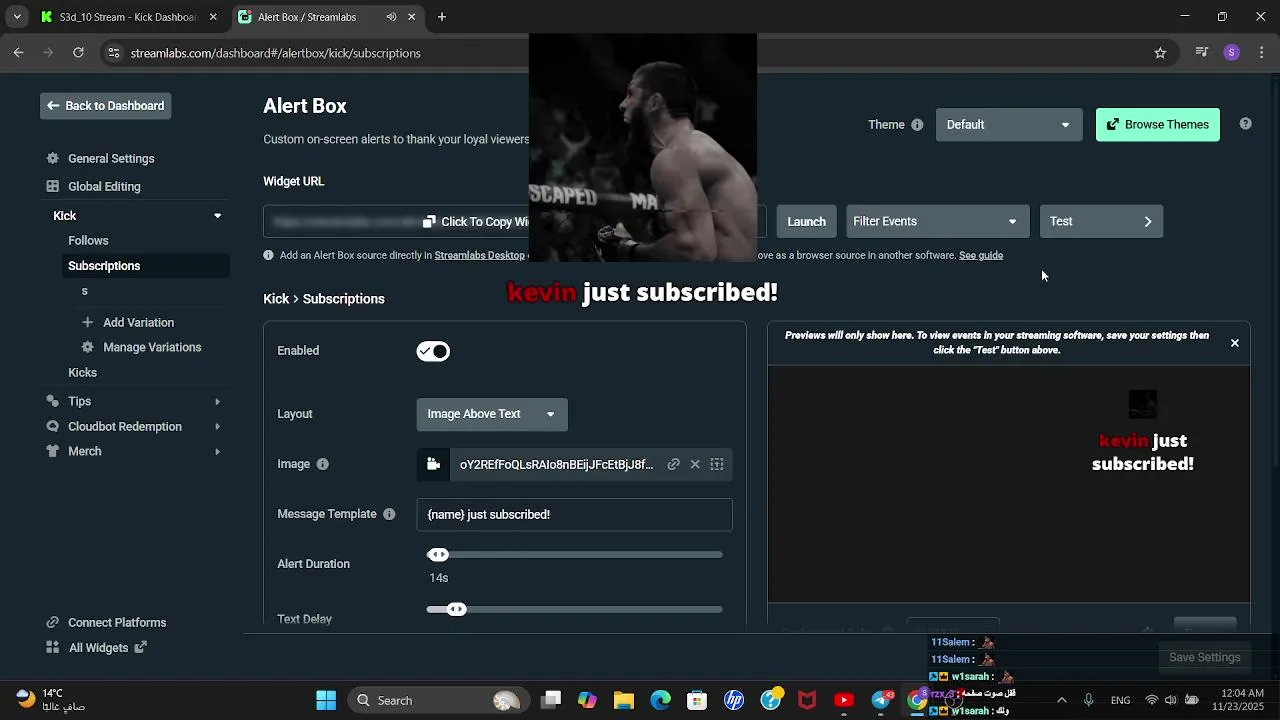Click the Alert Duration slider handle
The height and width of the screenshot is (720, 1280).
[438, 555]
